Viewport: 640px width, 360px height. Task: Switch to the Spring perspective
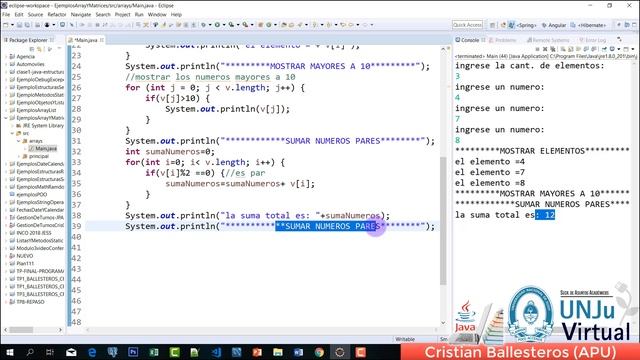pyautogui.click(x=526, y=25)
